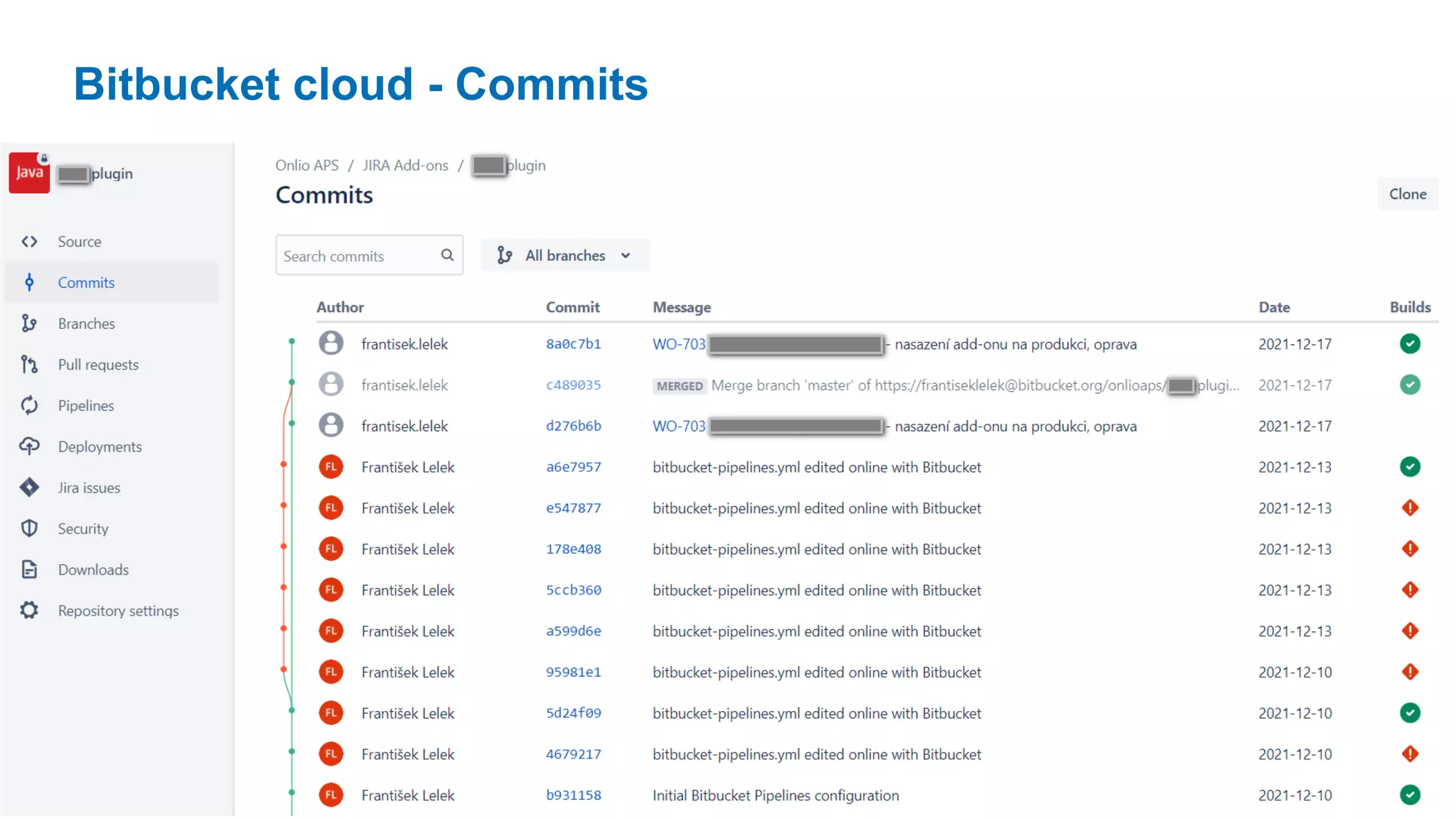Open commit hash b931158
This screenshot has height=819, width=1456.
(573, 795)
